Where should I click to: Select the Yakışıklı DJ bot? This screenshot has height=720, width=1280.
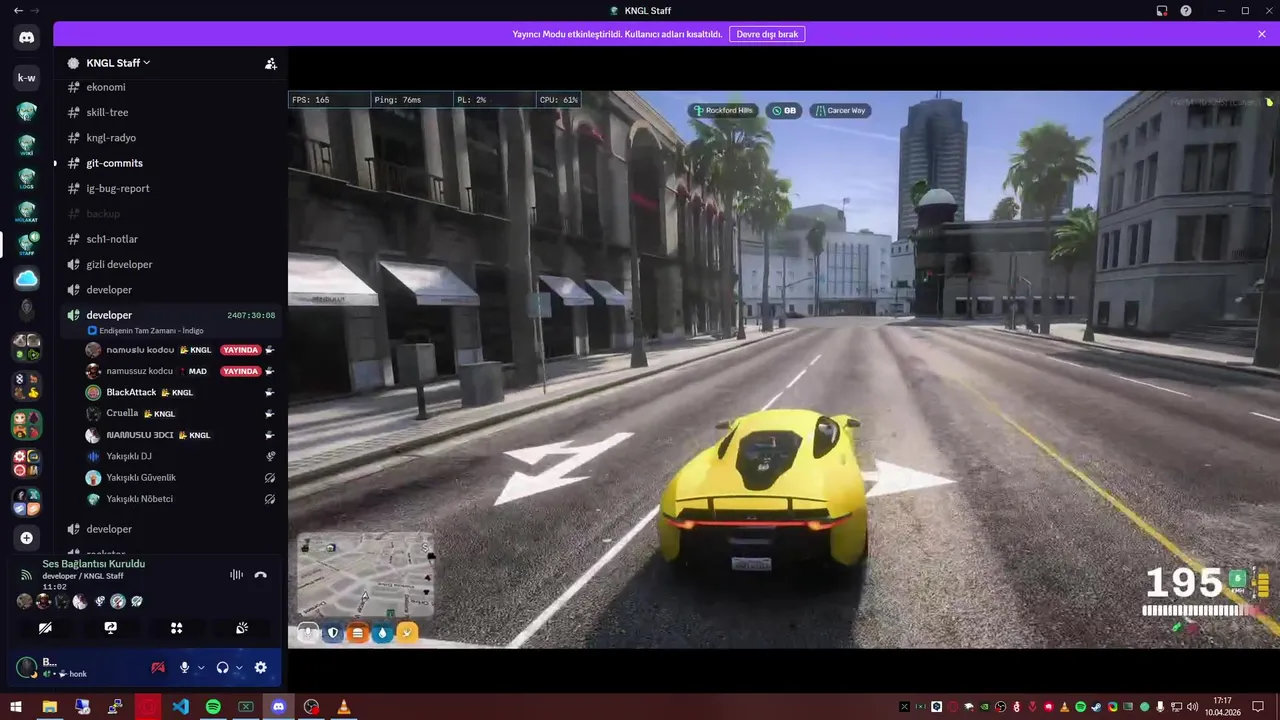[180, 456]
